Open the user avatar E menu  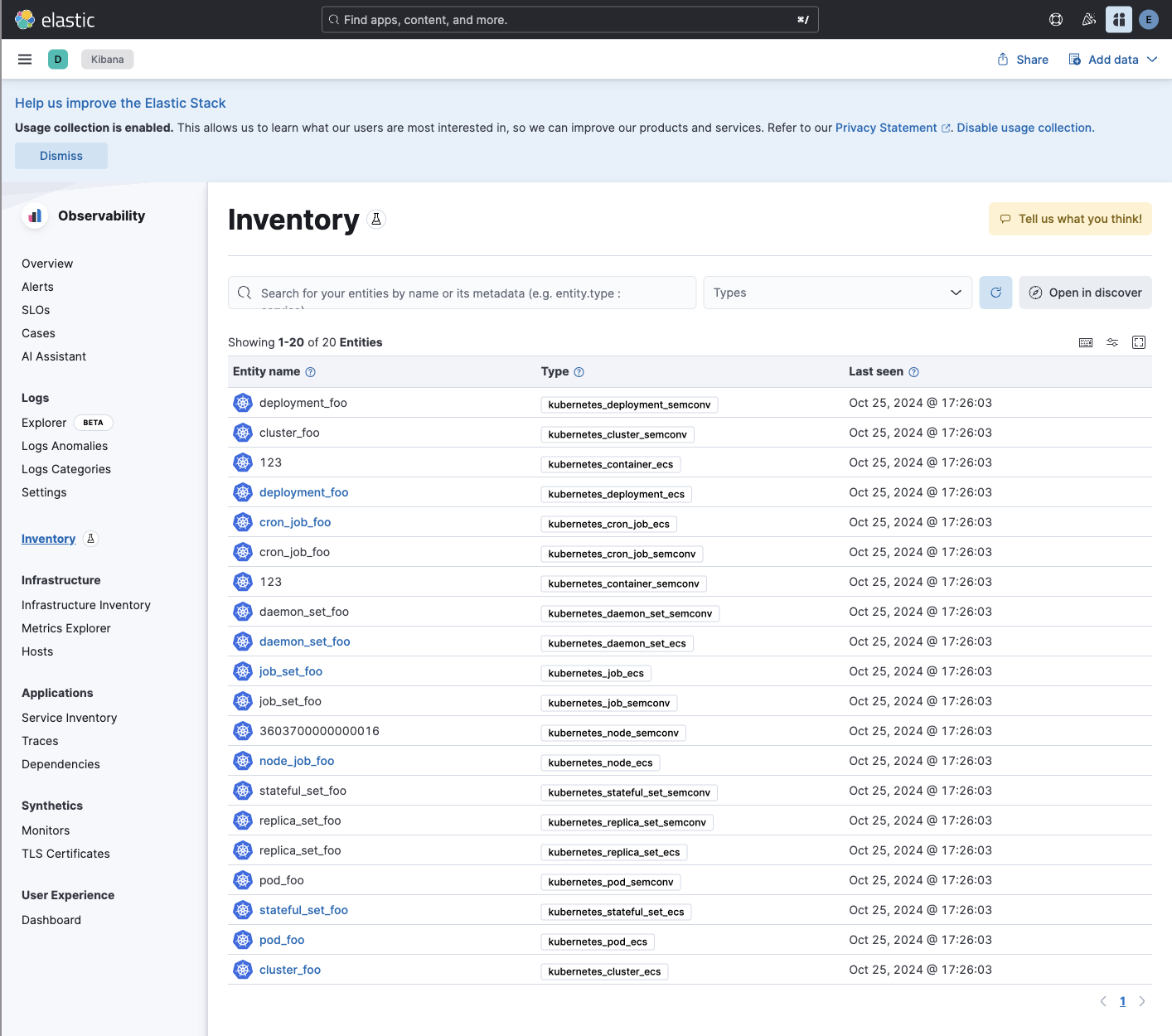point(1149,20)
